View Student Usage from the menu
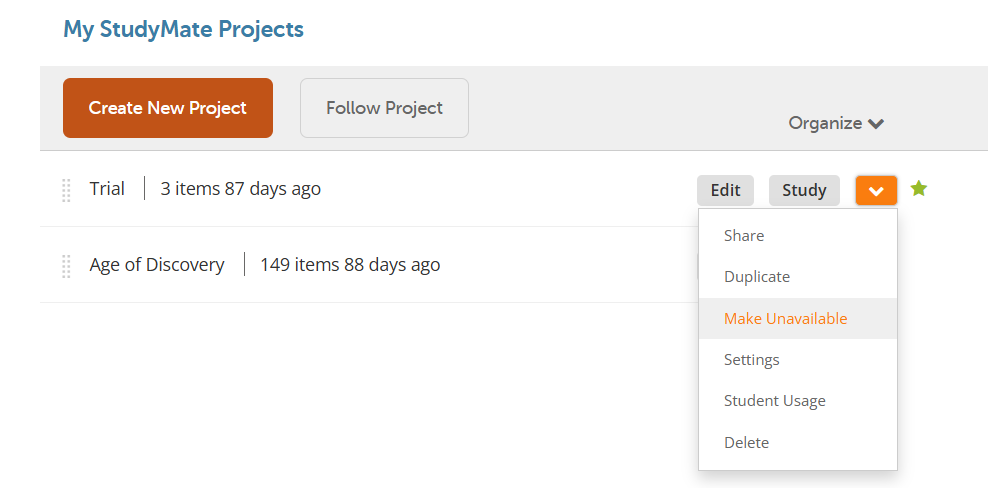Image resolution: width=1003 pixels, height=488 pixels. [x=775, y=401]
